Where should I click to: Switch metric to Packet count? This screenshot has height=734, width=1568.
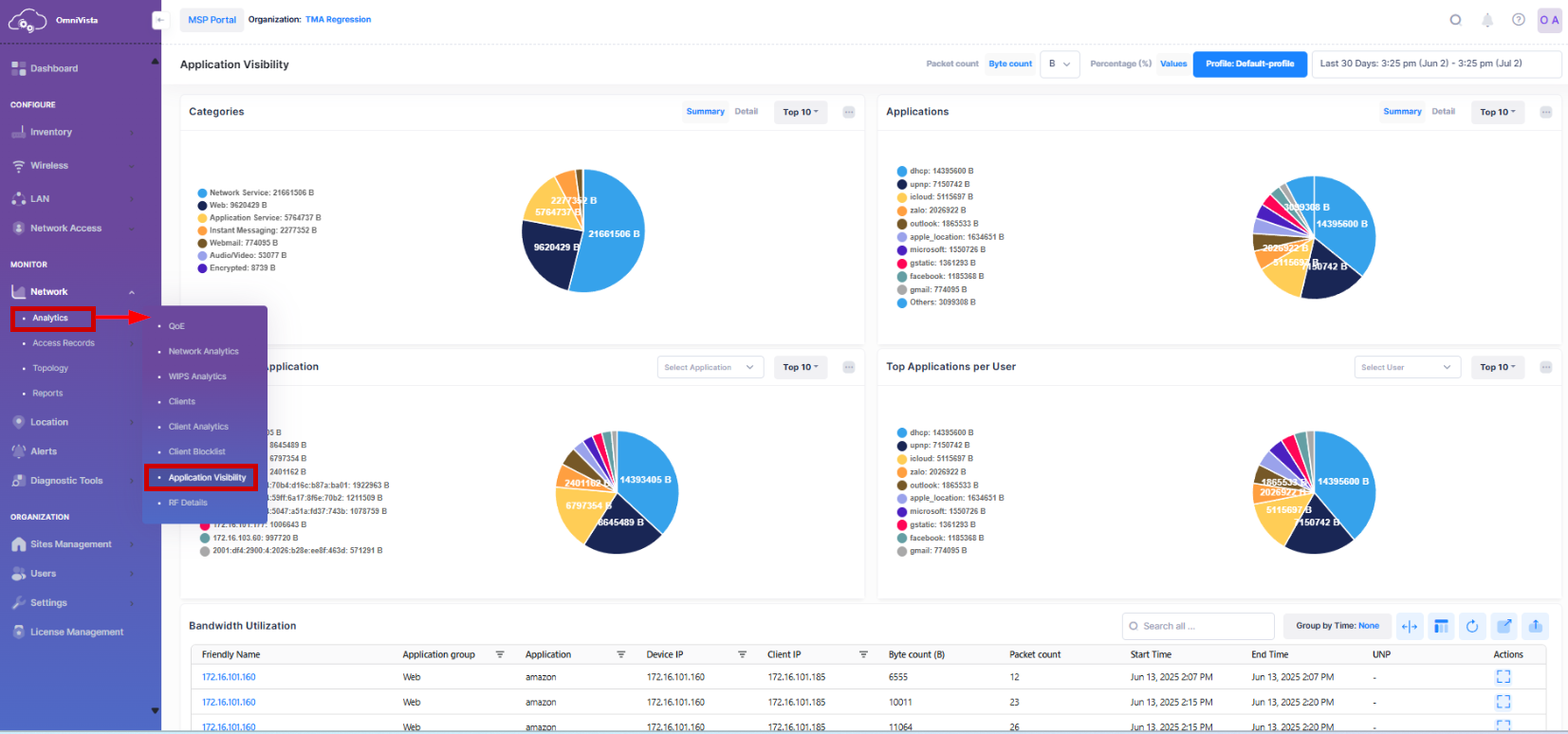coord(951,64)
